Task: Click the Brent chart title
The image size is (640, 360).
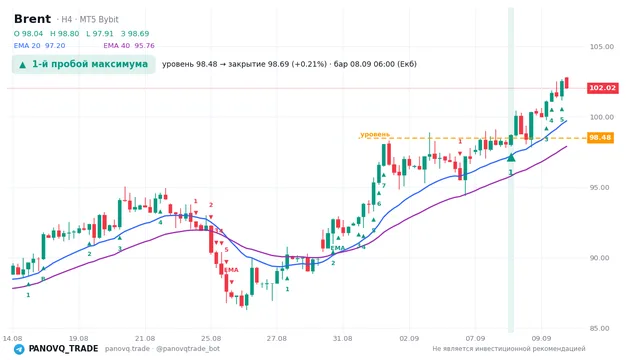Action: [x=32, y=19]
